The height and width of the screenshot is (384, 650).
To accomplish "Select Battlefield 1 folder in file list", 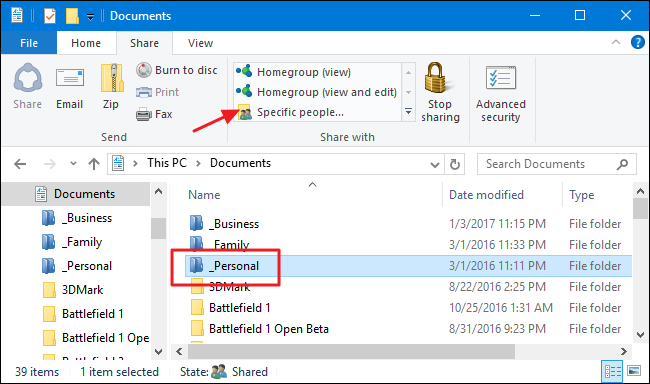I will click(231, 308).
